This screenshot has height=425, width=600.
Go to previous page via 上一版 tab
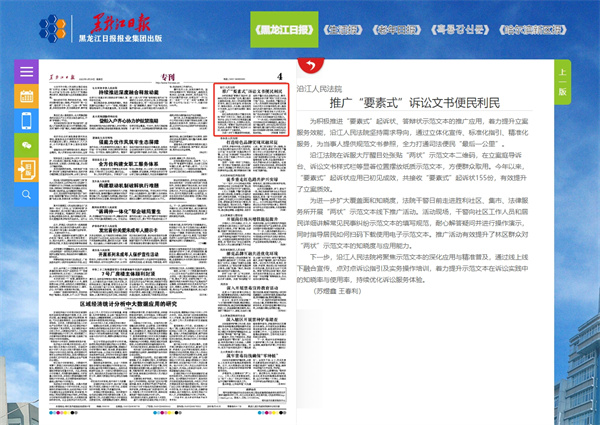click(562, 82)
